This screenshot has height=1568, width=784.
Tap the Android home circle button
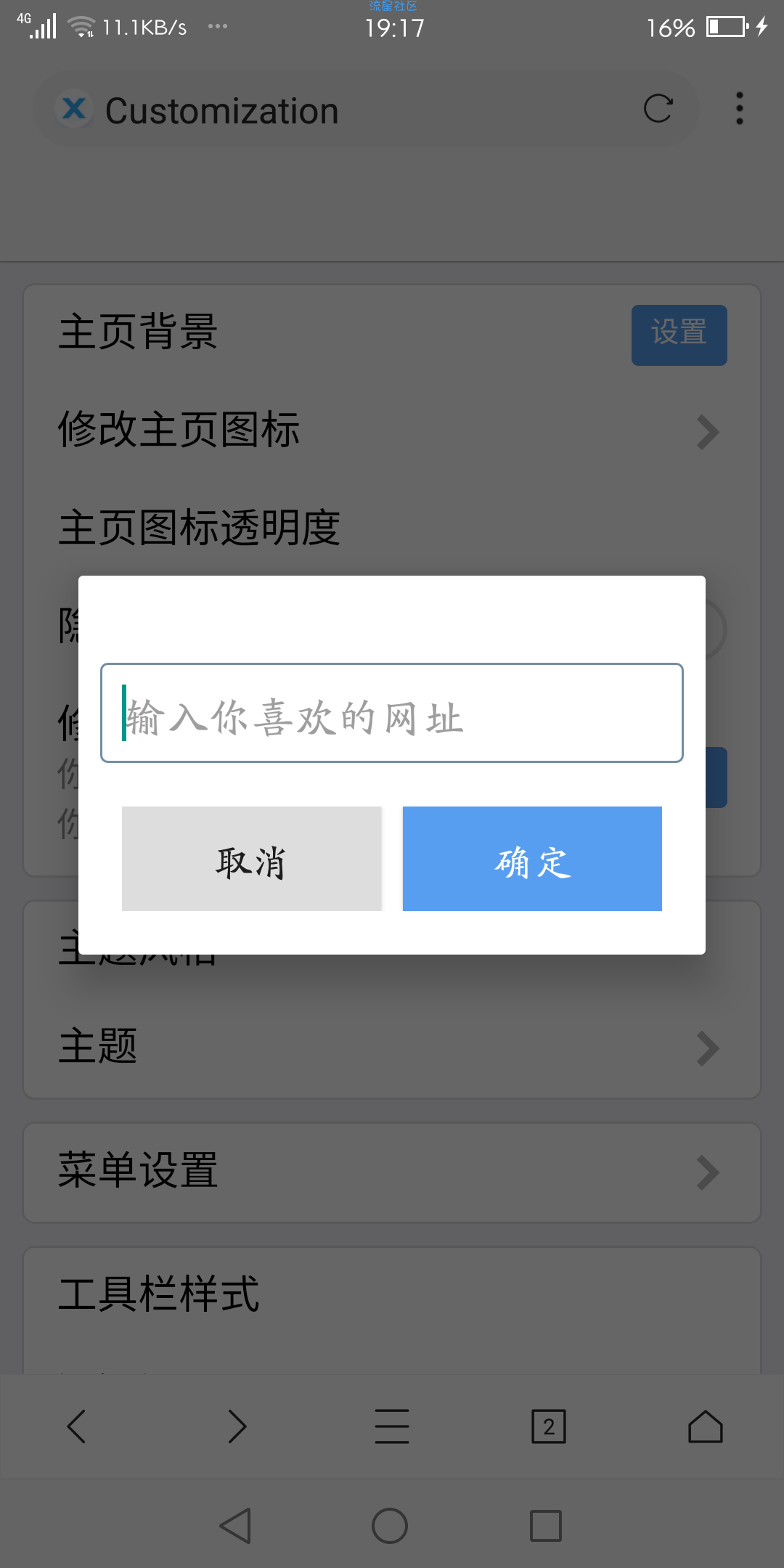(x=390, y=1525)
